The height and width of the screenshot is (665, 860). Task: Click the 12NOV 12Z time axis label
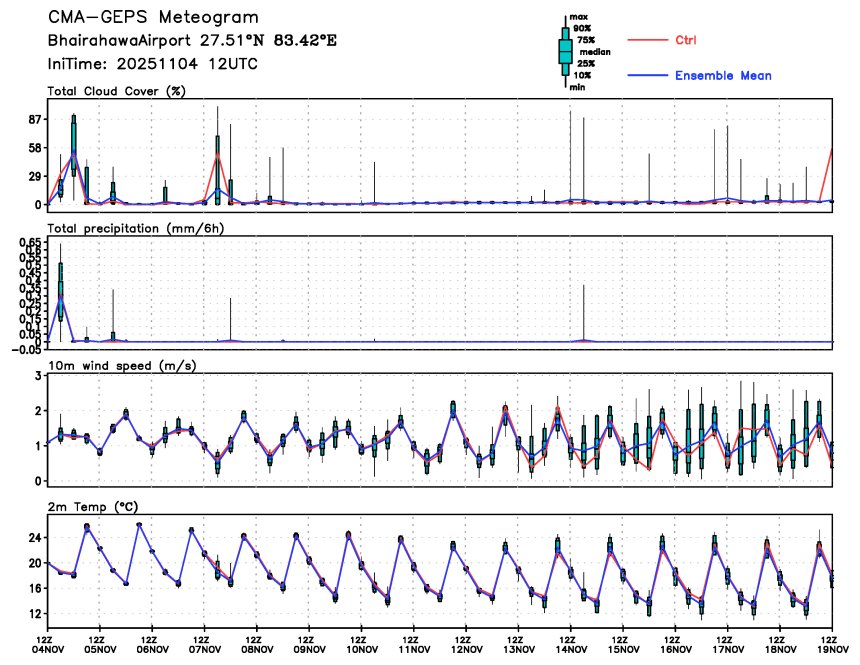pyautogui.click(x=466, y=644)
